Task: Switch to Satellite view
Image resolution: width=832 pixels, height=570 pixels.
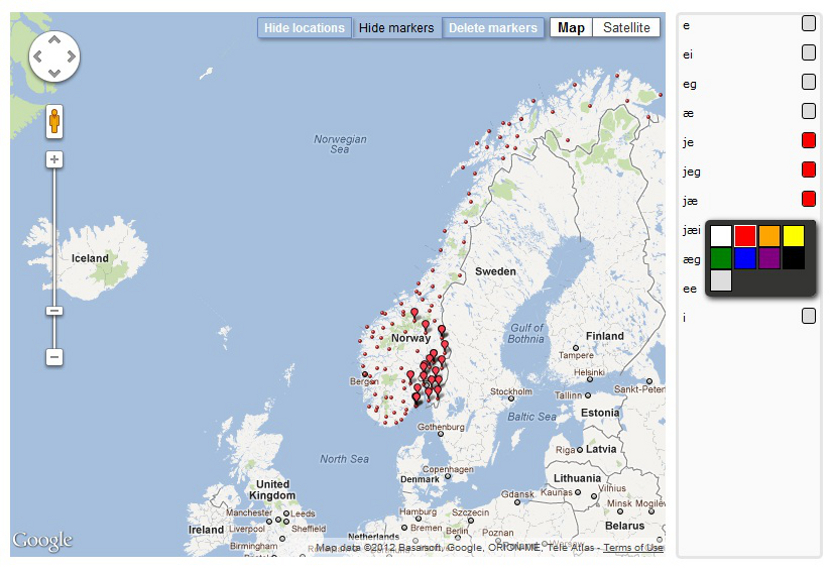Action: pos(626,28)
